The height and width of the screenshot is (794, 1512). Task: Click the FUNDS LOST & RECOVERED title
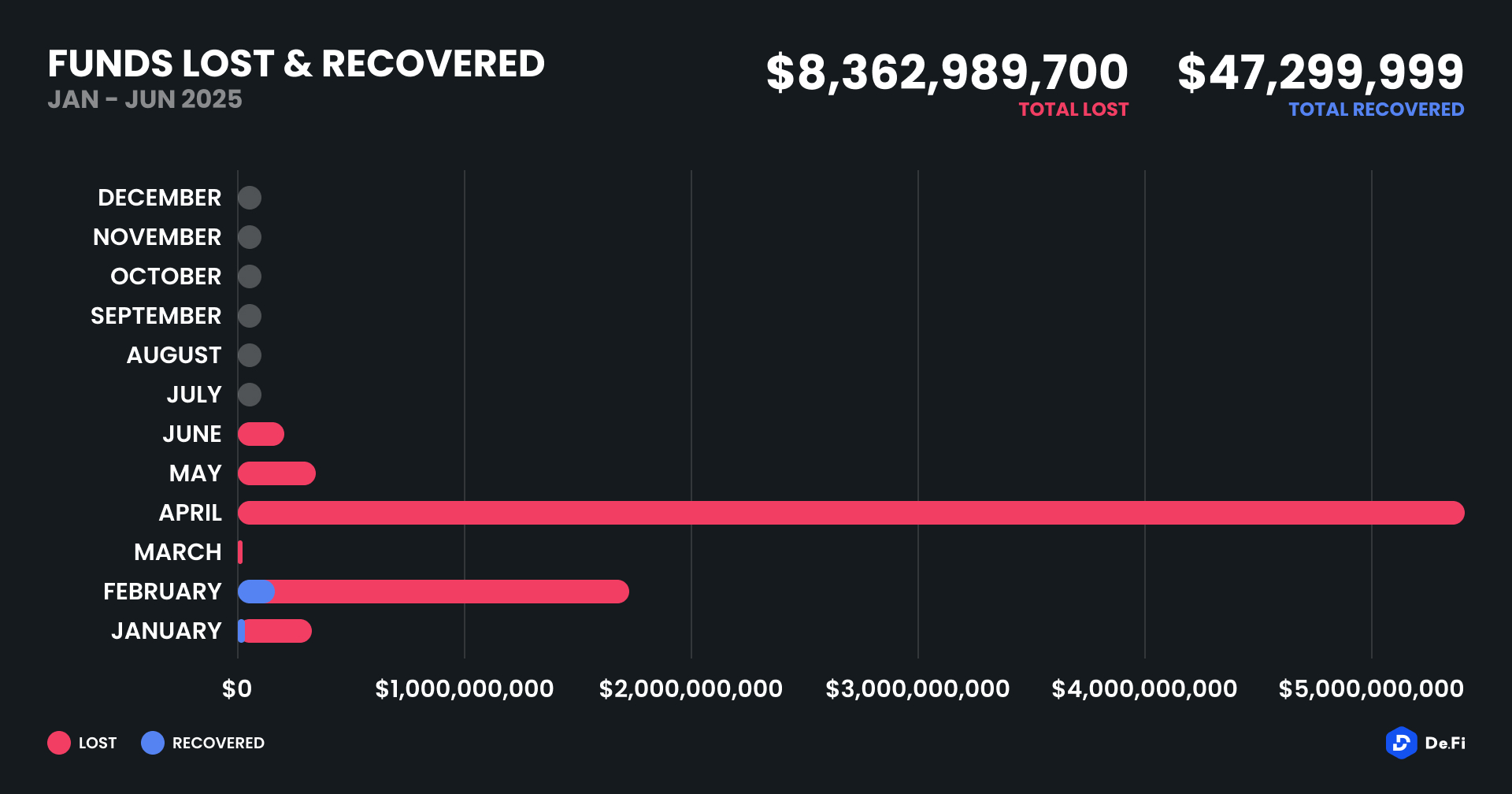point(296,64)
